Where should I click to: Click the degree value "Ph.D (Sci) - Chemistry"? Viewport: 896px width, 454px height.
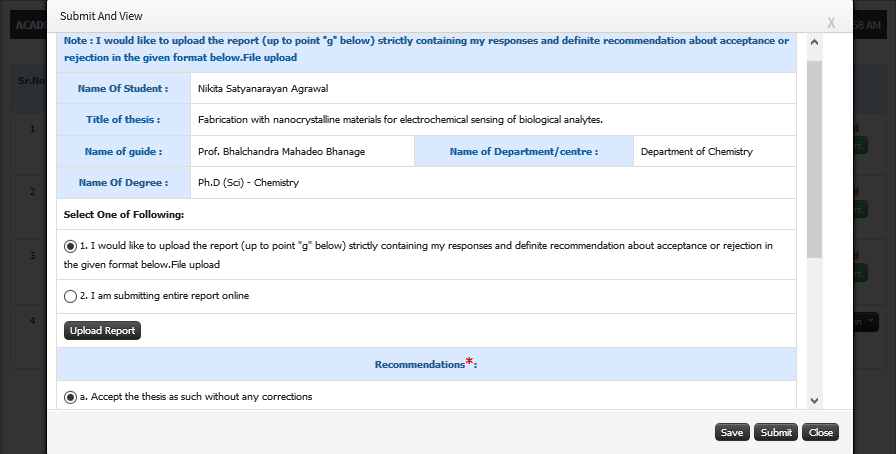[x=248, y=183]
